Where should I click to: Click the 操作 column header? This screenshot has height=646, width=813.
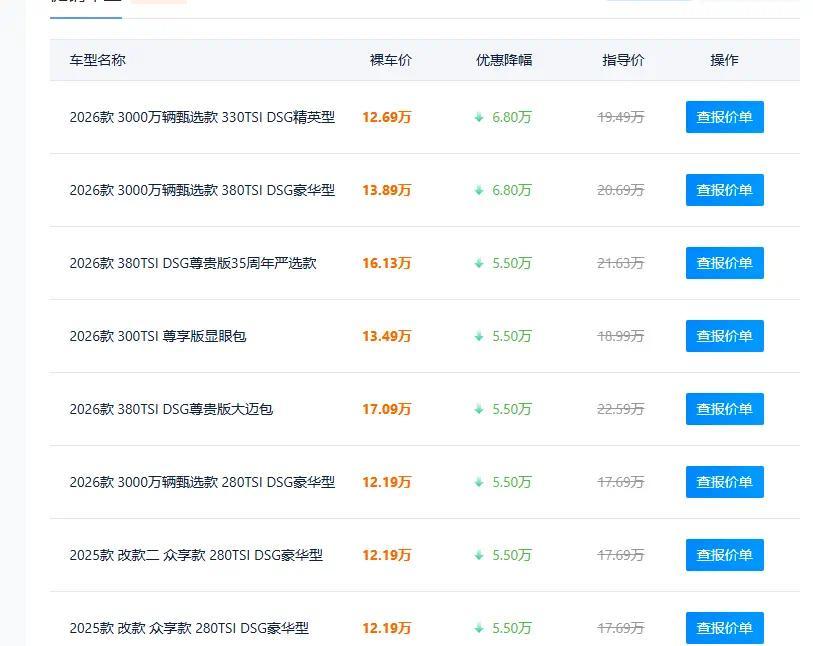724,60
